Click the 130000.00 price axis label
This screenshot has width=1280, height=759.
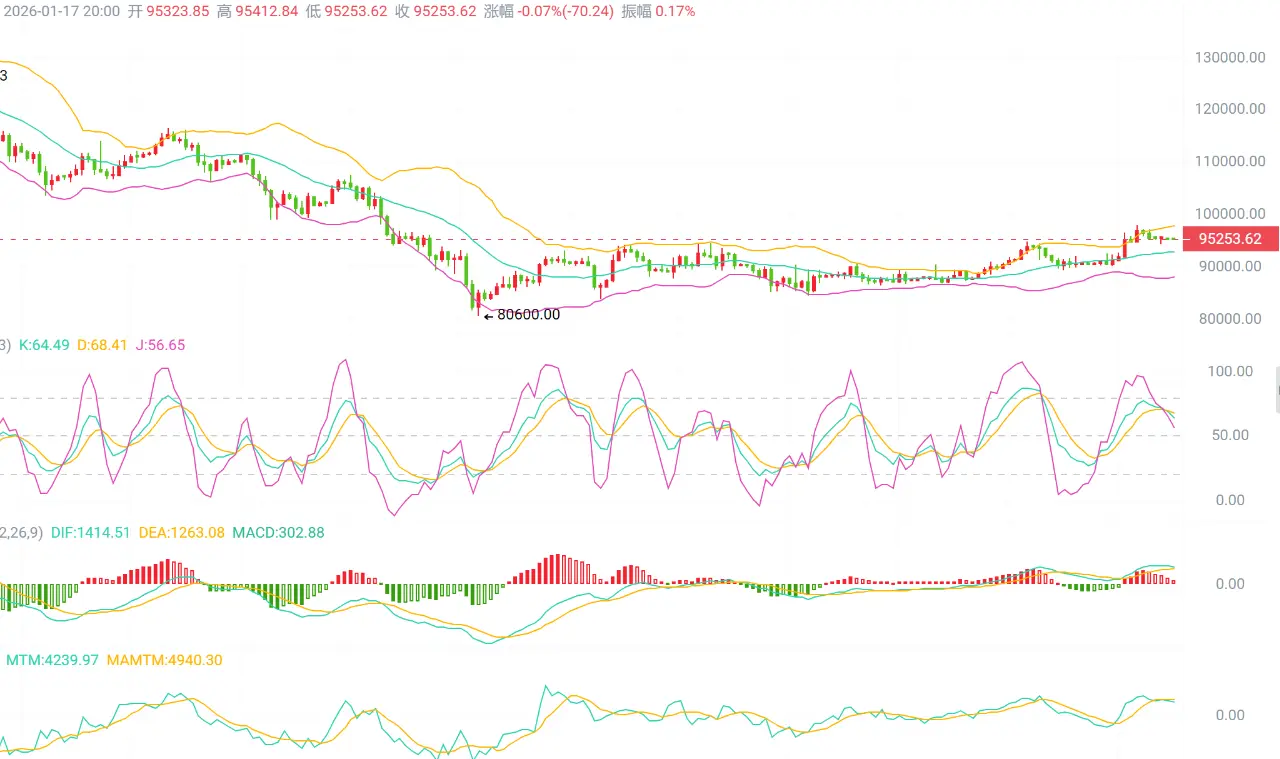[1230, 57]
